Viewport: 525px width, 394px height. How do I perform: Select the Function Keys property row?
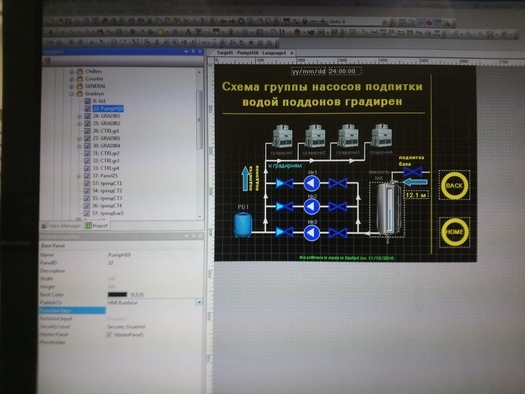[73, 311]
